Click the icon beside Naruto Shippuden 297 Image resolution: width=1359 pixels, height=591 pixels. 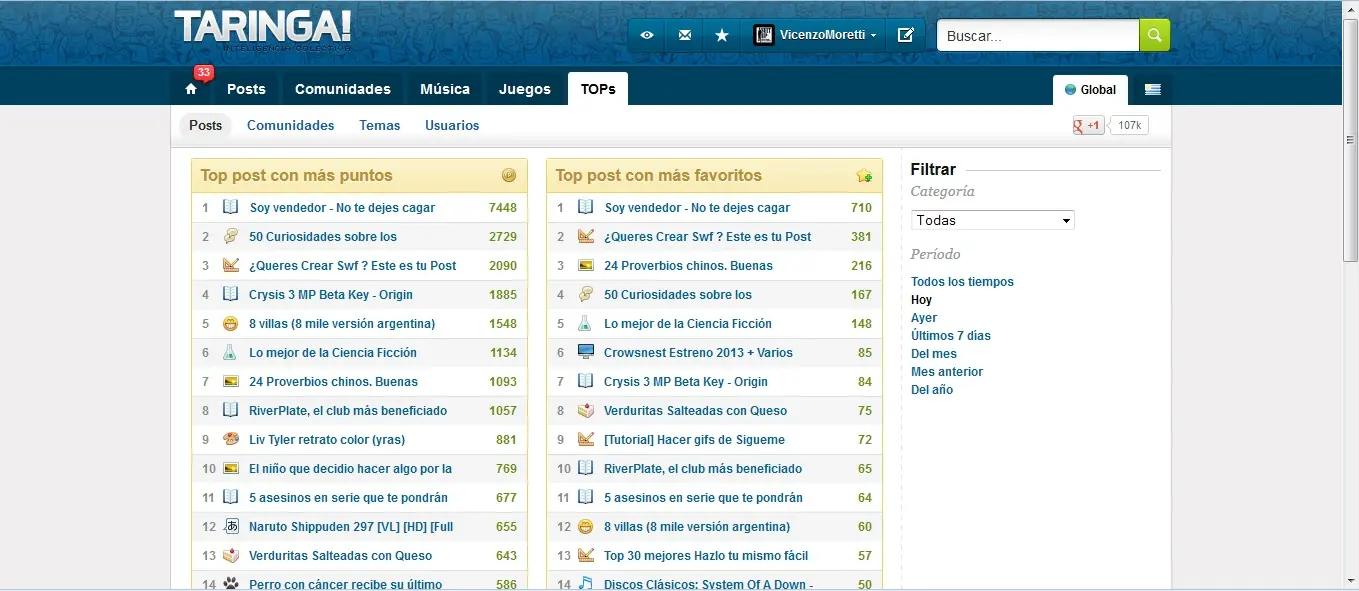point(231,526)
